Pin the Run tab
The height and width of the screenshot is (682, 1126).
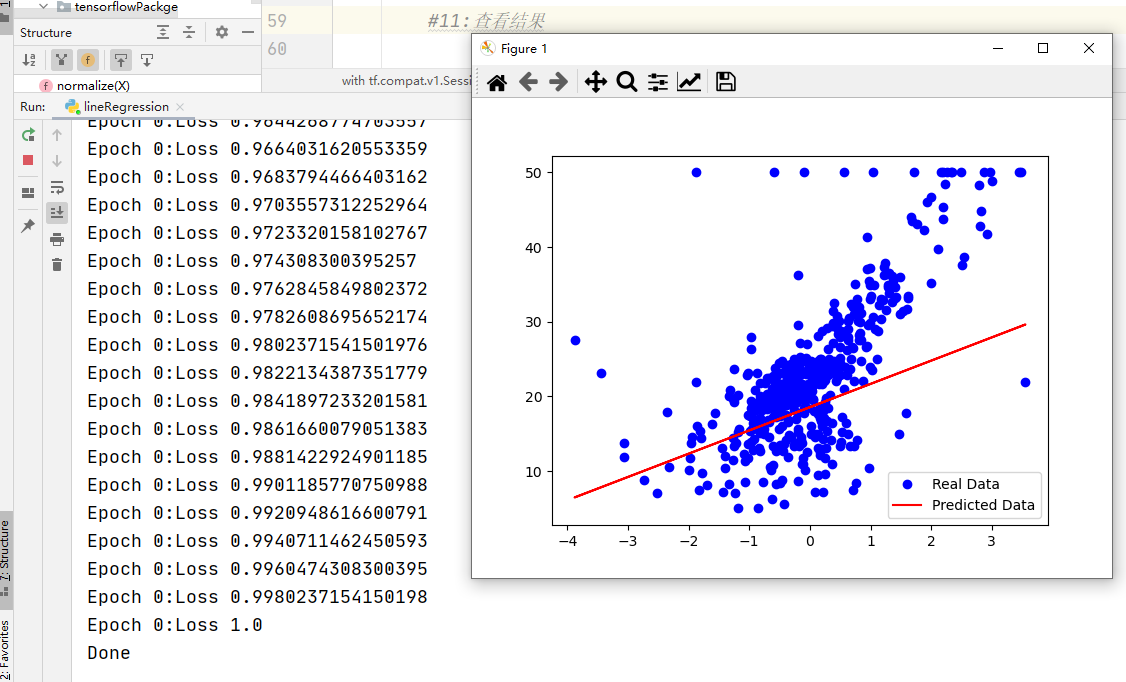pyautogui.click(x=28, y=226)
